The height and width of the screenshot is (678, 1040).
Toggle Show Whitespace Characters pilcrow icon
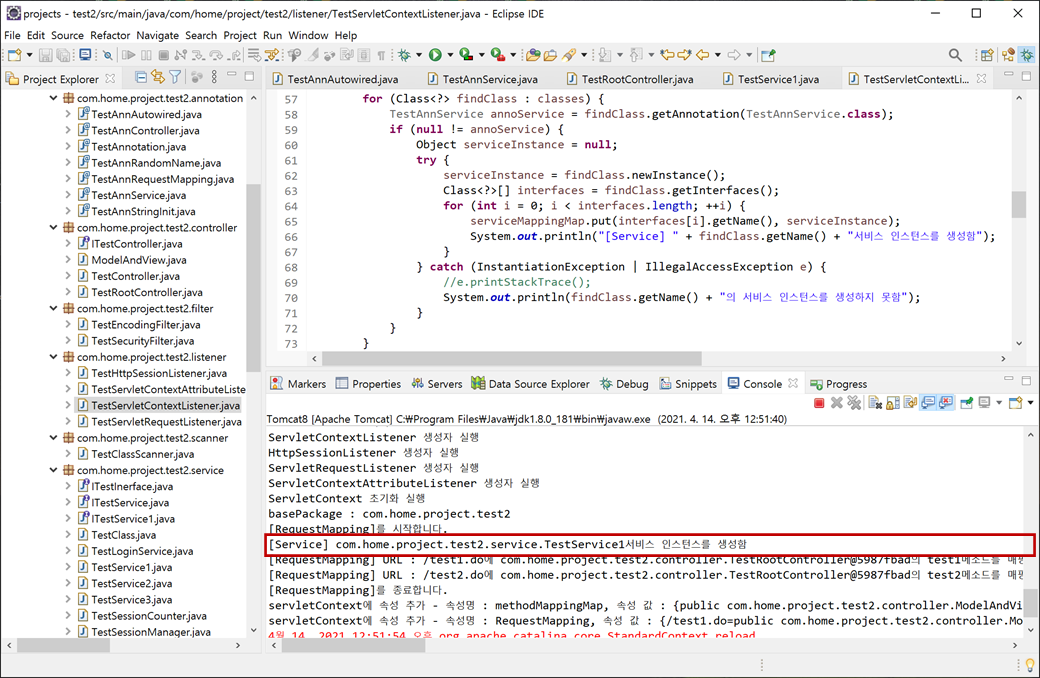click(x=381, y=55)
